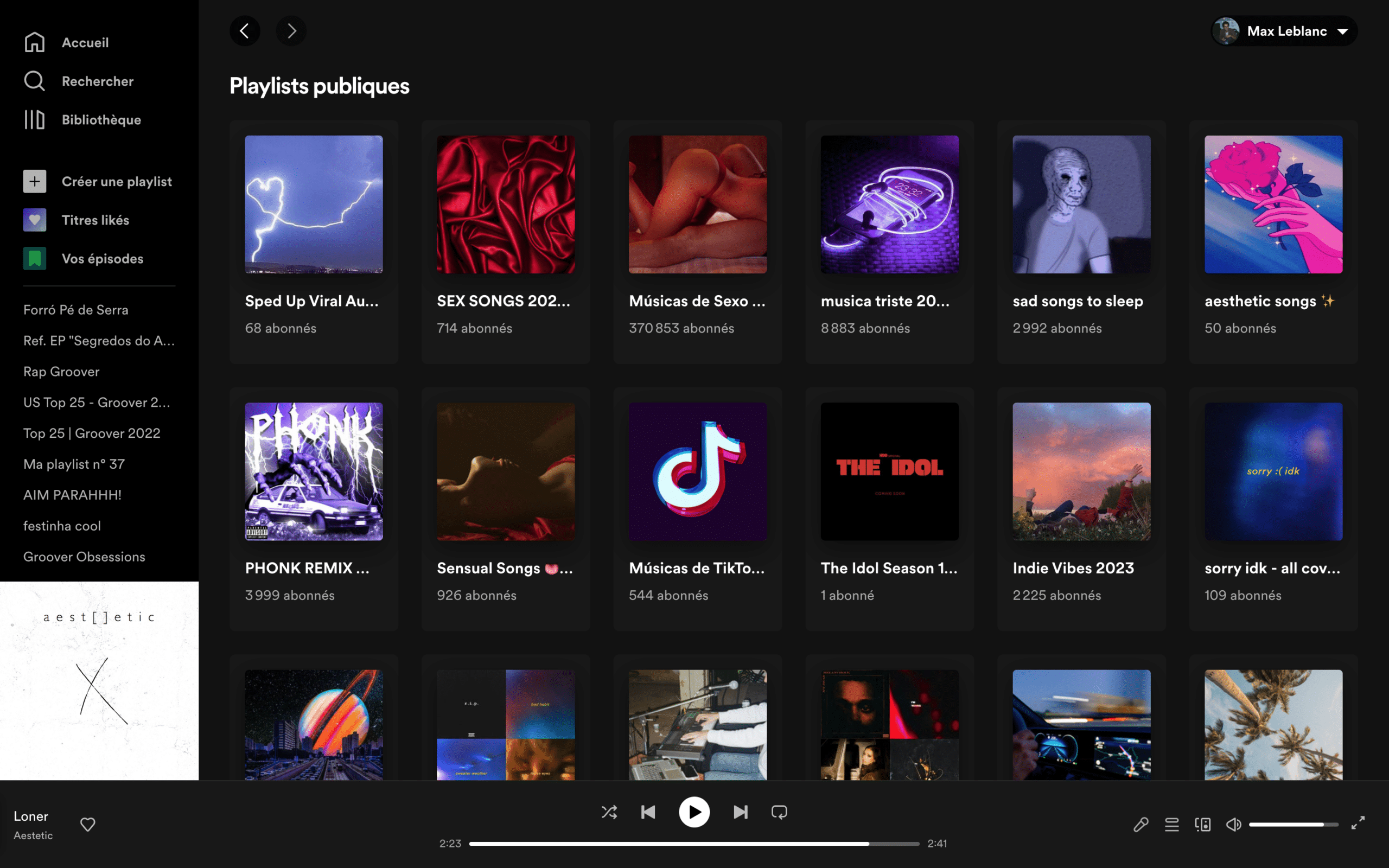Open the Bibliothèque library icon
1389x868 pixels.
point(34,119)
